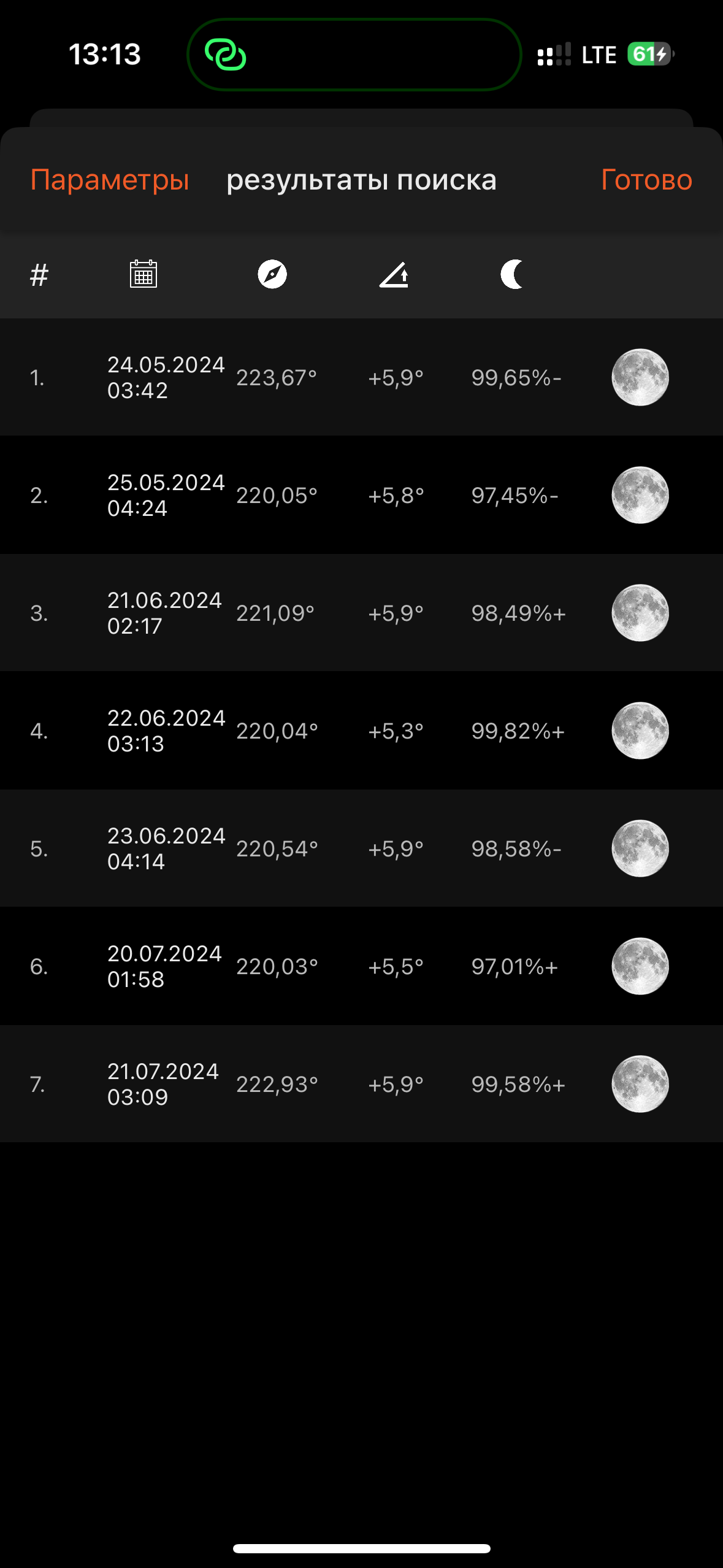Tap the crescent moon phase column icon
This screenshot has width=723, height=1568.
coord(513,274)
